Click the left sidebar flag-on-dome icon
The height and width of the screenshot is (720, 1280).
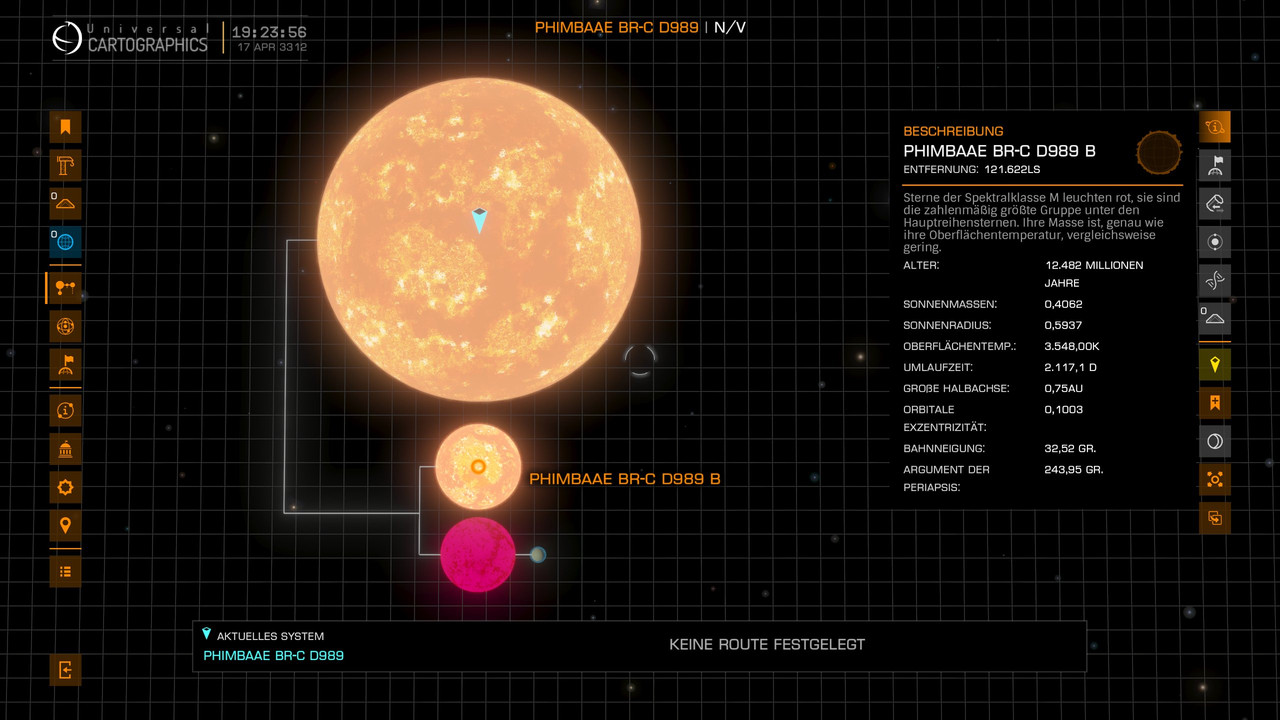[65, 363]
